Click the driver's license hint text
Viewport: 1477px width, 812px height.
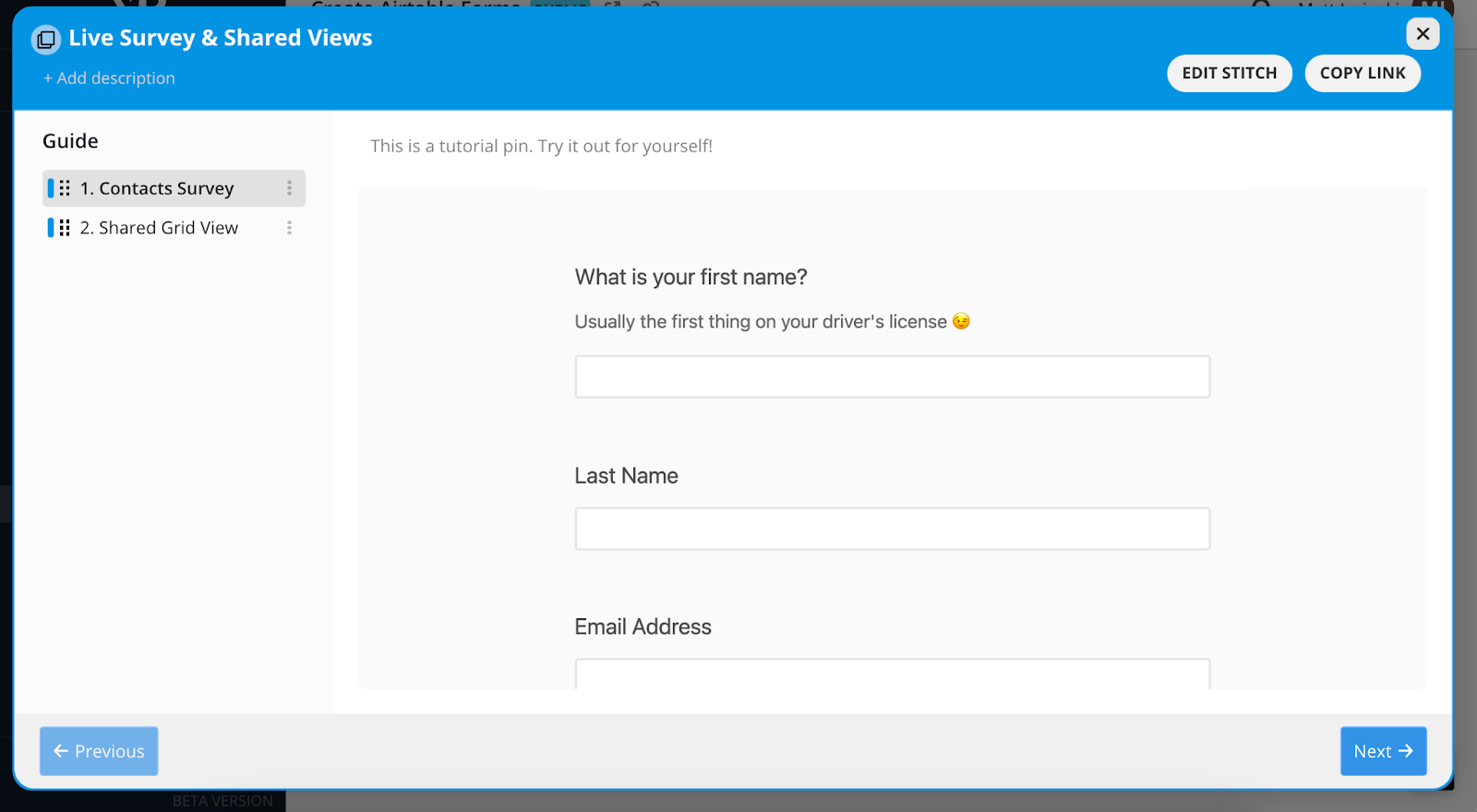point(772,322)
